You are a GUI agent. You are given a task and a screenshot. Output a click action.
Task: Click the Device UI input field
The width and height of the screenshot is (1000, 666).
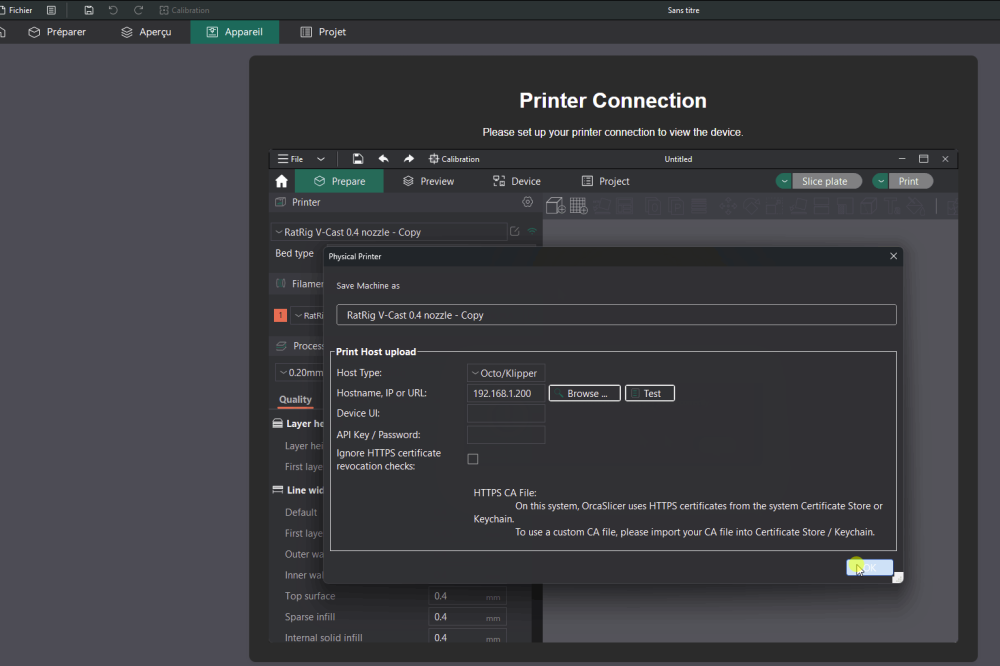(x=506, y=413)
